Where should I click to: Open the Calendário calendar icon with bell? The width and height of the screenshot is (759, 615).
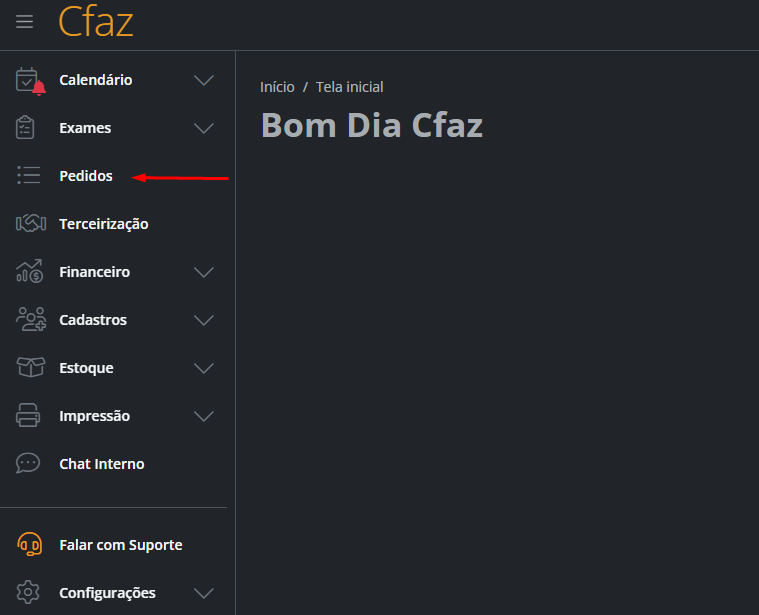(30, 81)
